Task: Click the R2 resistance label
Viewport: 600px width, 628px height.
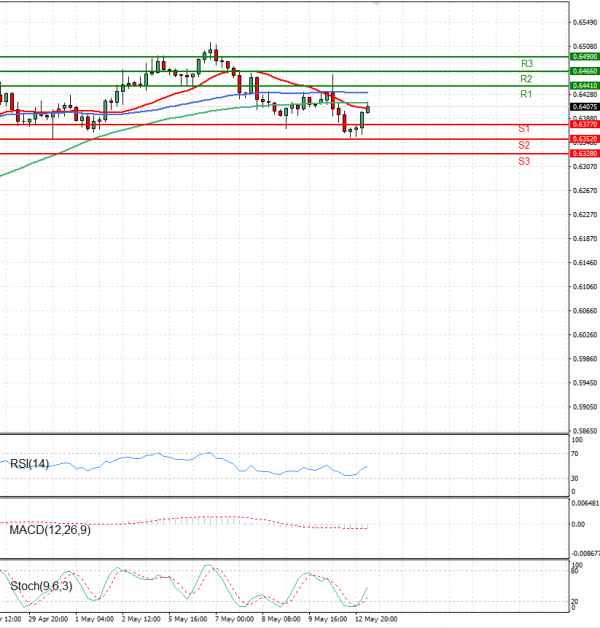Action: tap(525, 78)
